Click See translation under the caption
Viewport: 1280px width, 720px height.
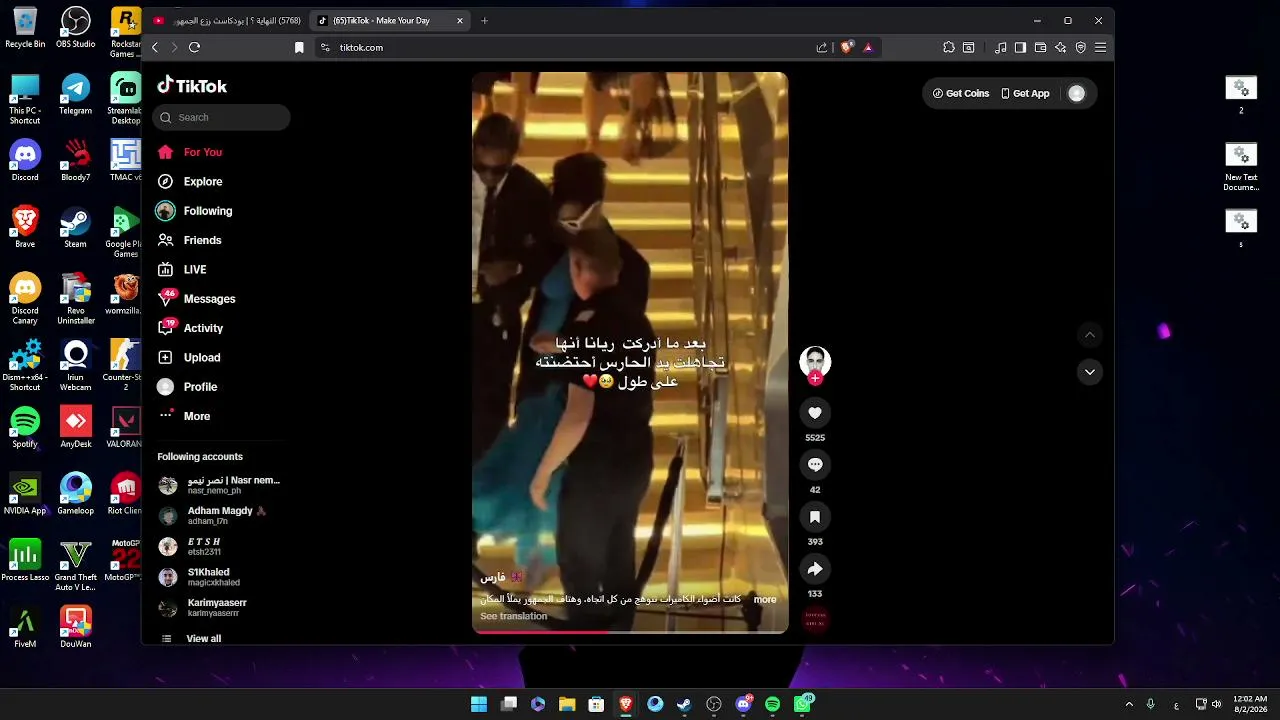(513, 616)
